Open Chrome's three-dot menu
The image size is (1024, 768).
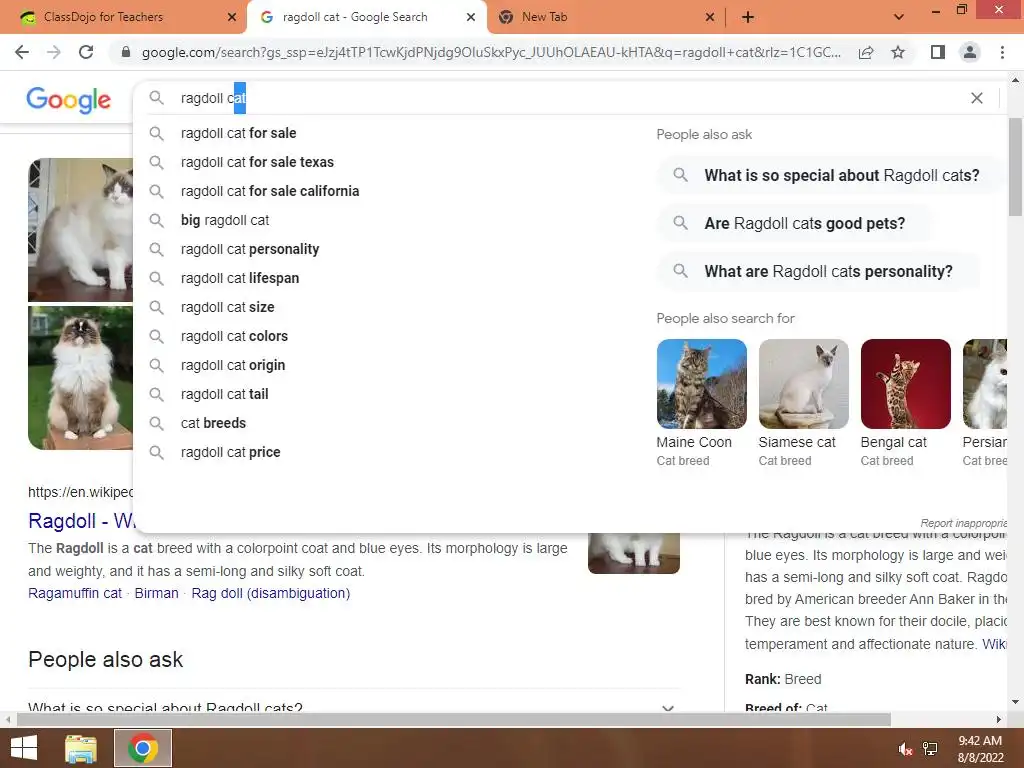[1002, 52]
